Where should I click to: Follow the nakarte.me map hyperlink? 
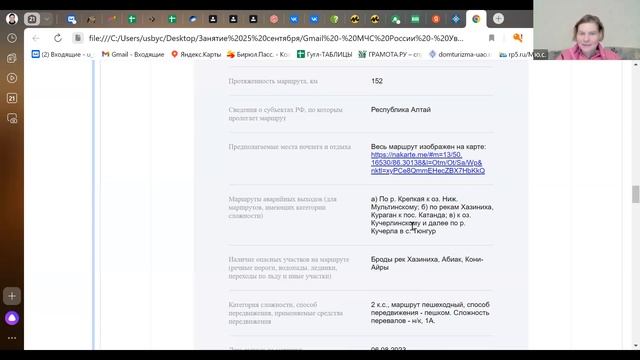[x=428, y=162]
